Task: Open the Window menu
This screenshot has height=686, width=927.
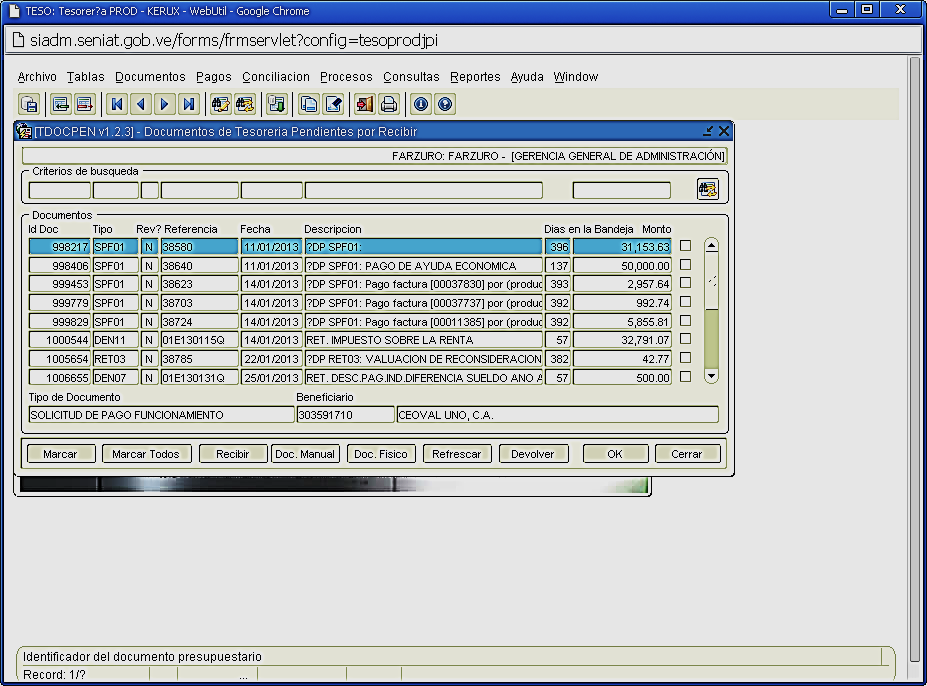Action: coord(575,77)
